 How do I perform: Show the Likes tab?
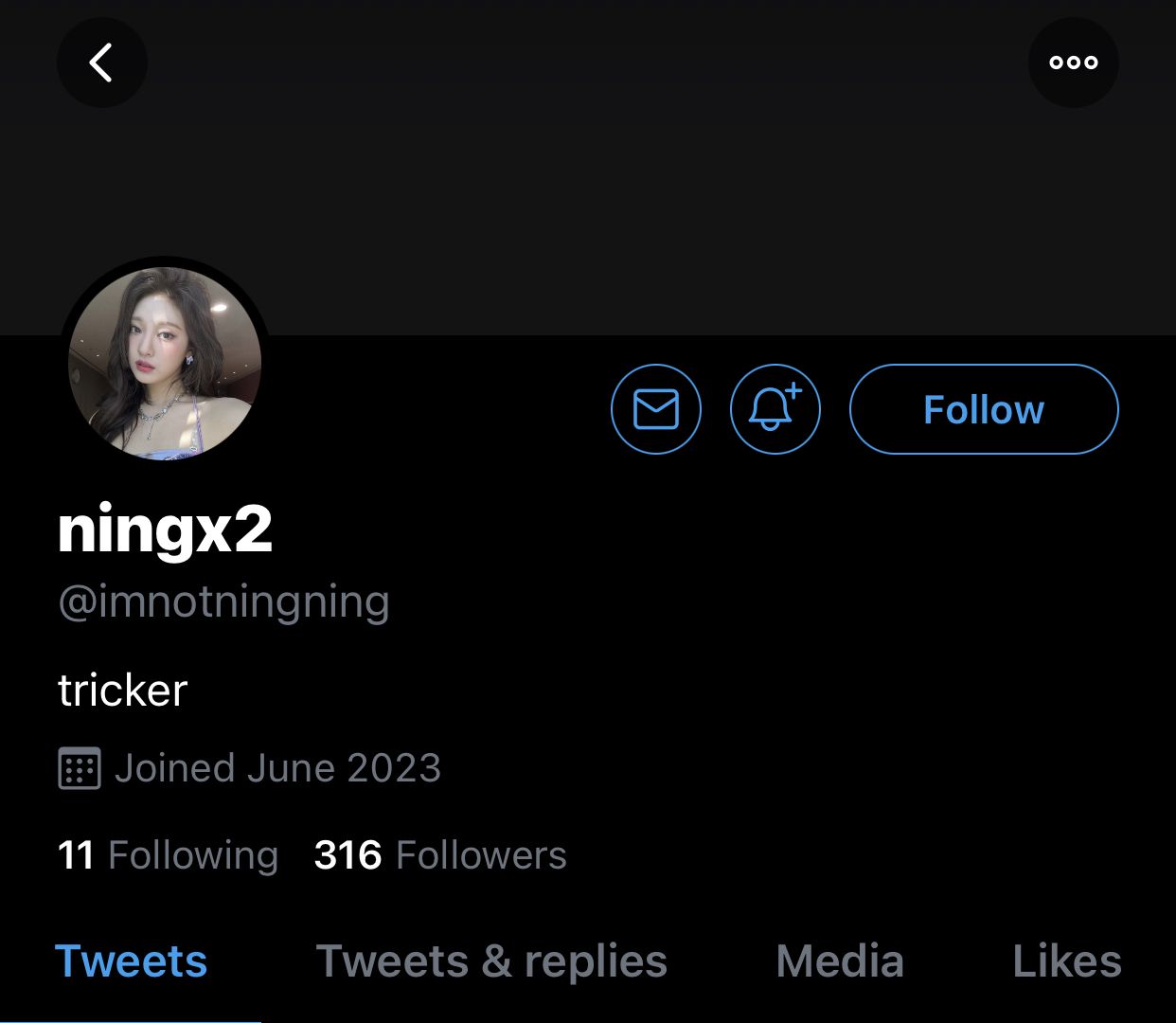click(1067, 961)
